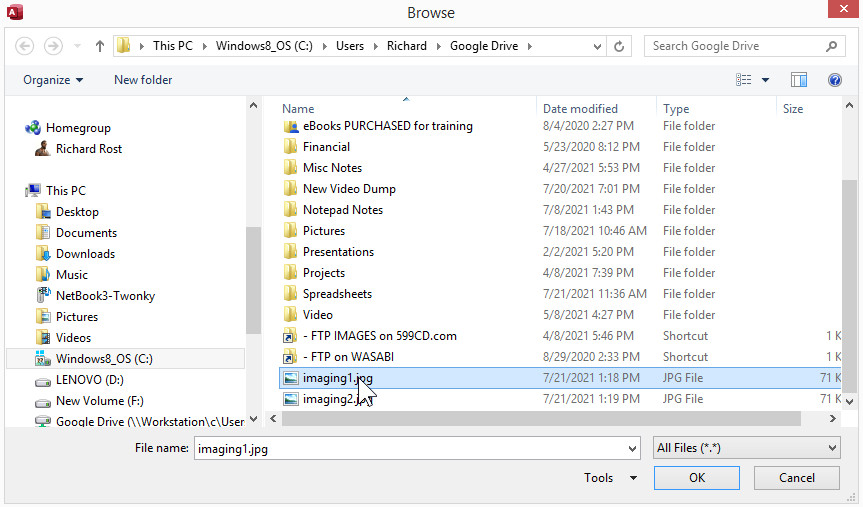Open the All Files type dropdown
This screenshot has width=863, height=507.
tap(745, 448)
